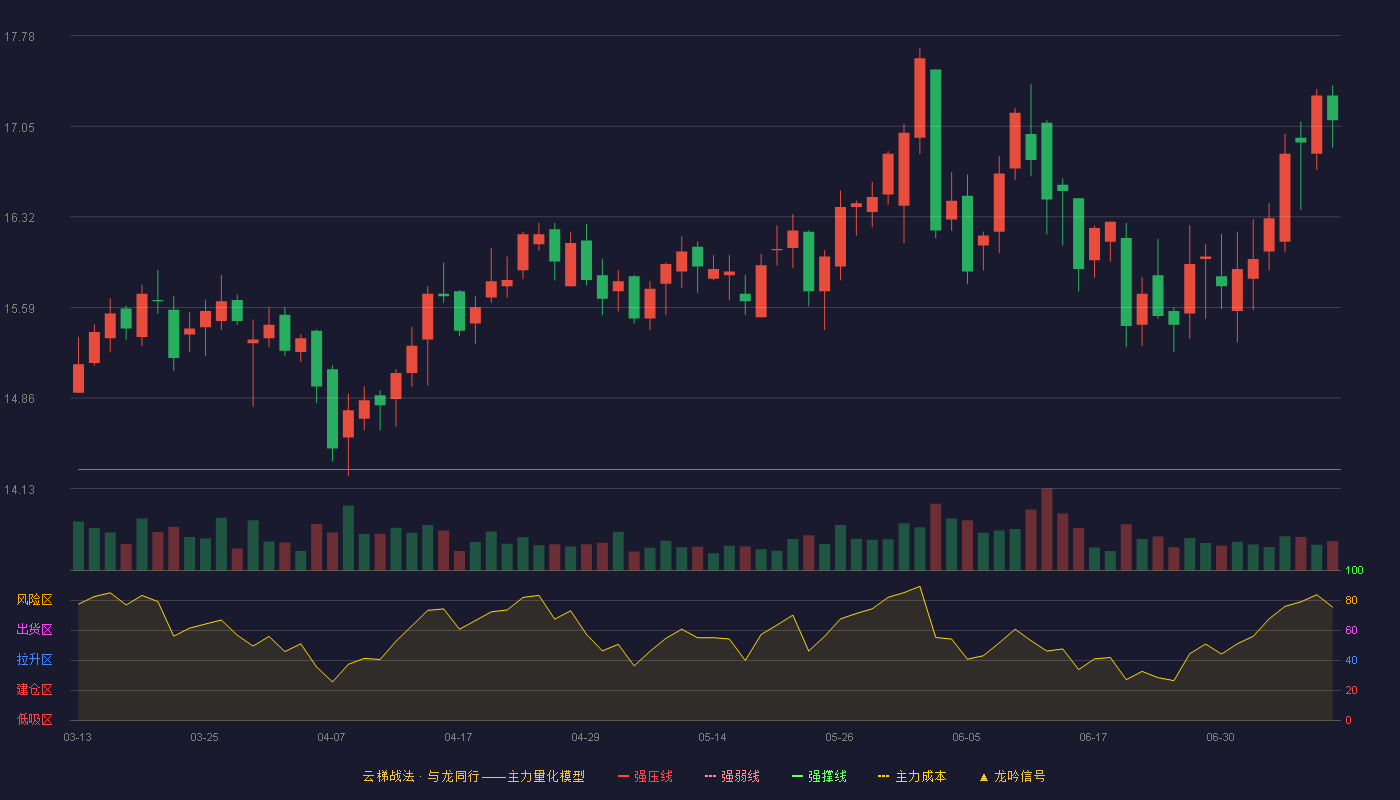The width and height of the screenshot is (1400, 800).
Task: Click the 05-14 date axis label
Action: [712, 737]
